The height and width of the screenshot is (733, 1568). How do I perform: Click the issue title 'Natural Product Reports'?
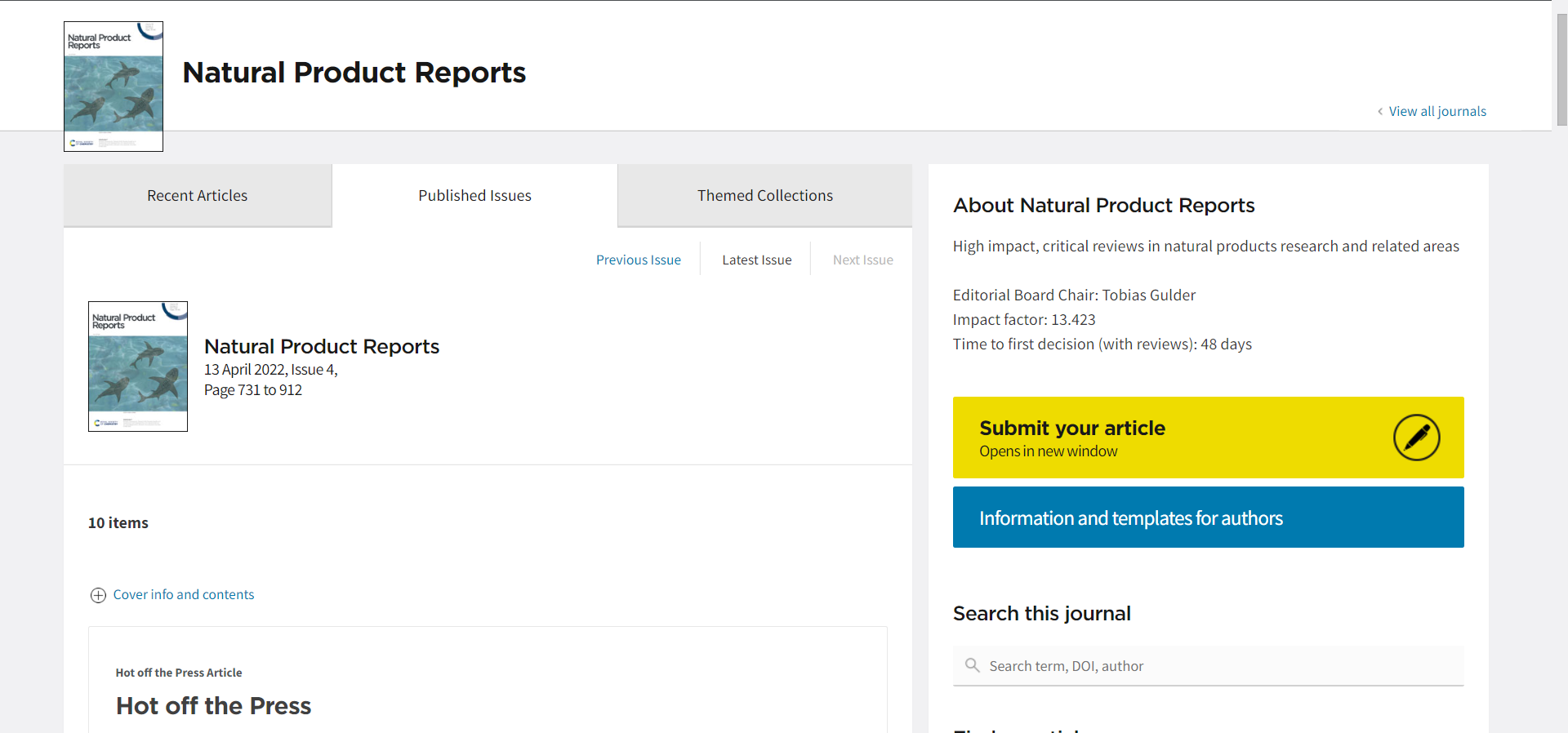pyautogui.click(x=322, y=346)
